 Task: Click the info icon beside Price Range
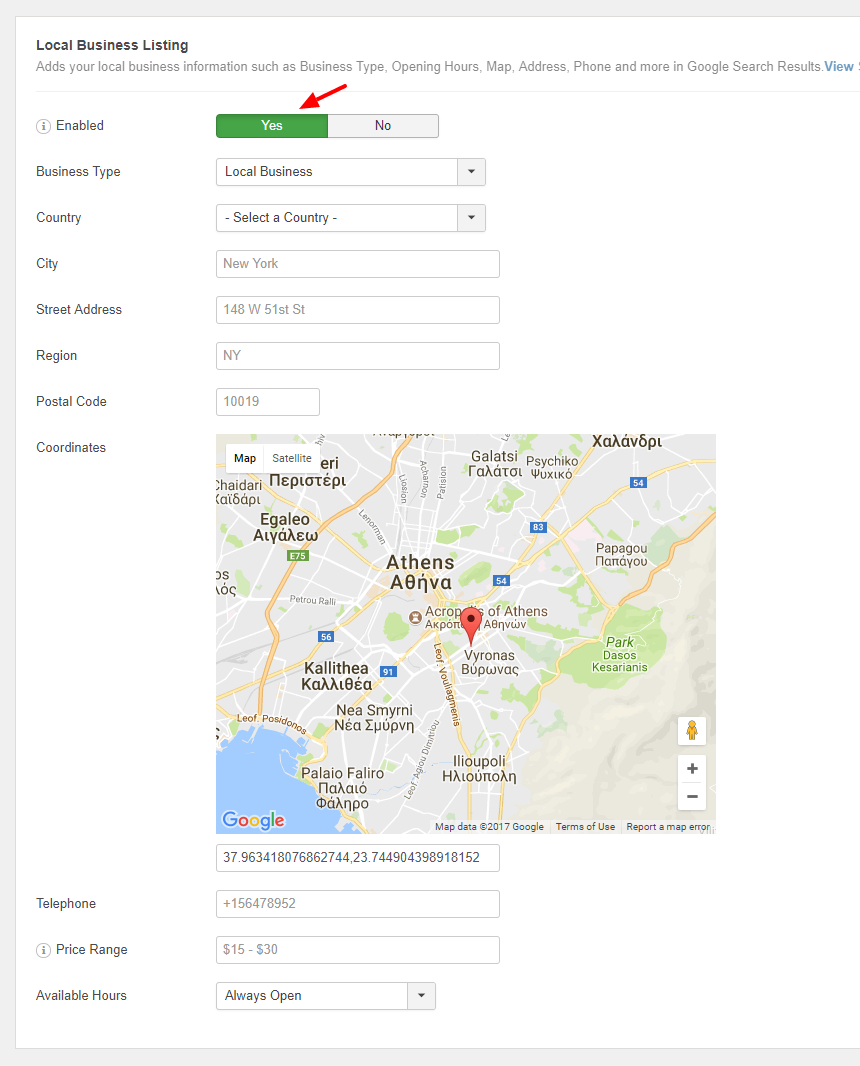[x=44, y=950]
